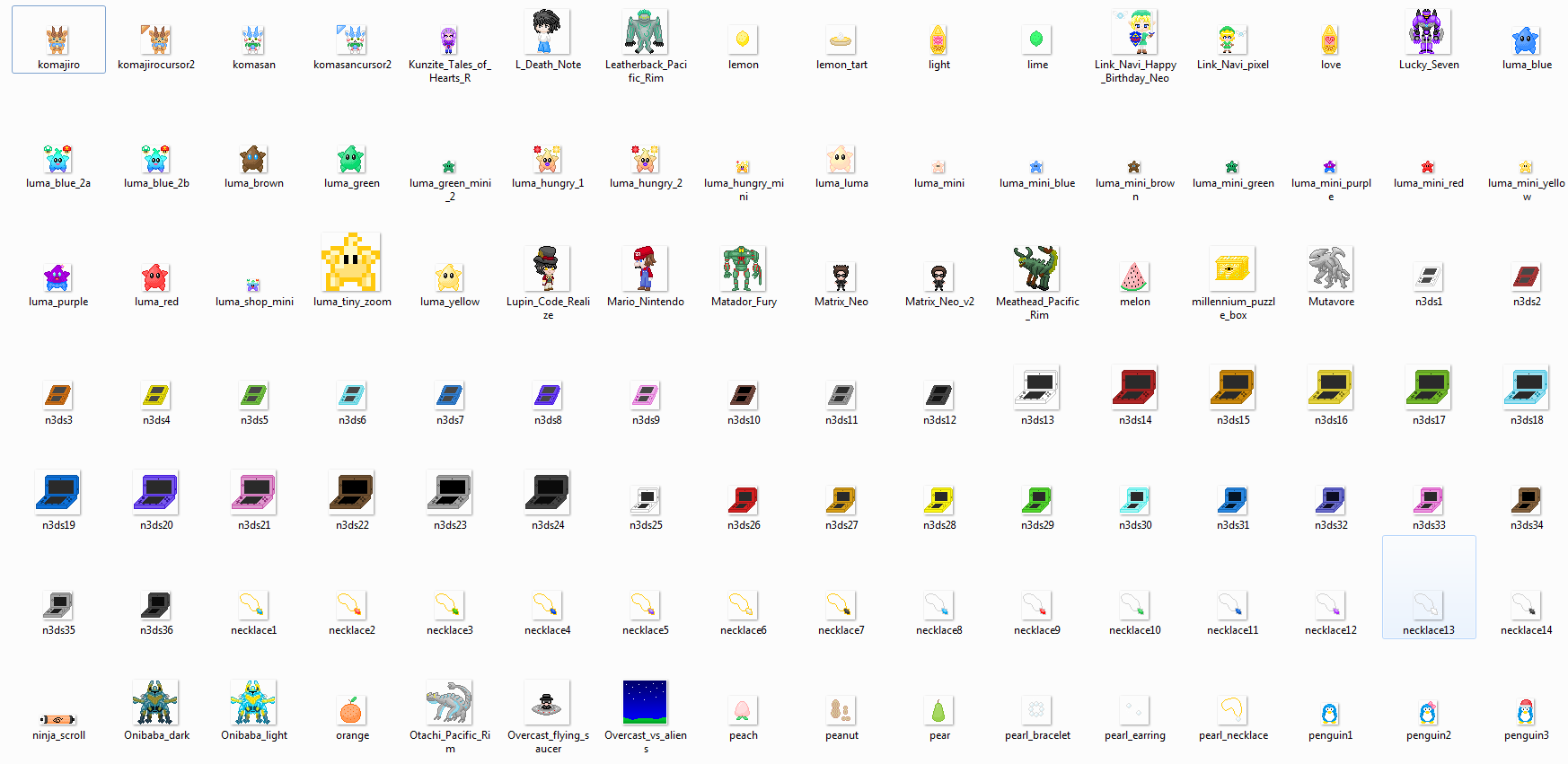1568x764 pixels.
Task: Select the Otachi_Pacific_Rim icon
Action: [449, 702]
